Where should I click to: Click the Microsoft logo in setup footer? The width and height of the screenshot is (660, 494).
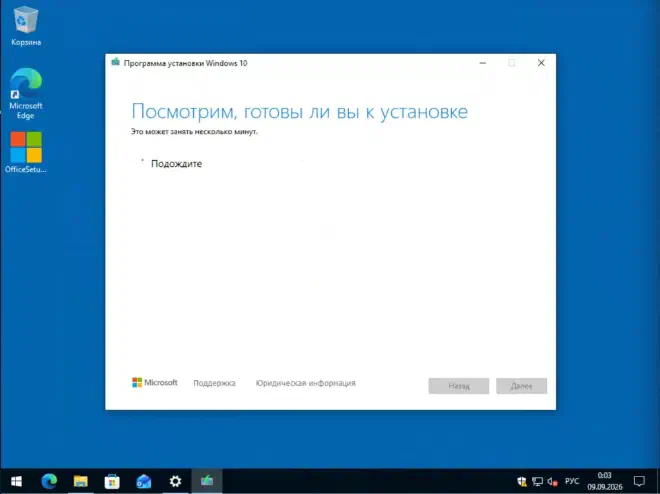pyautogui.click(x=154, y=382)
